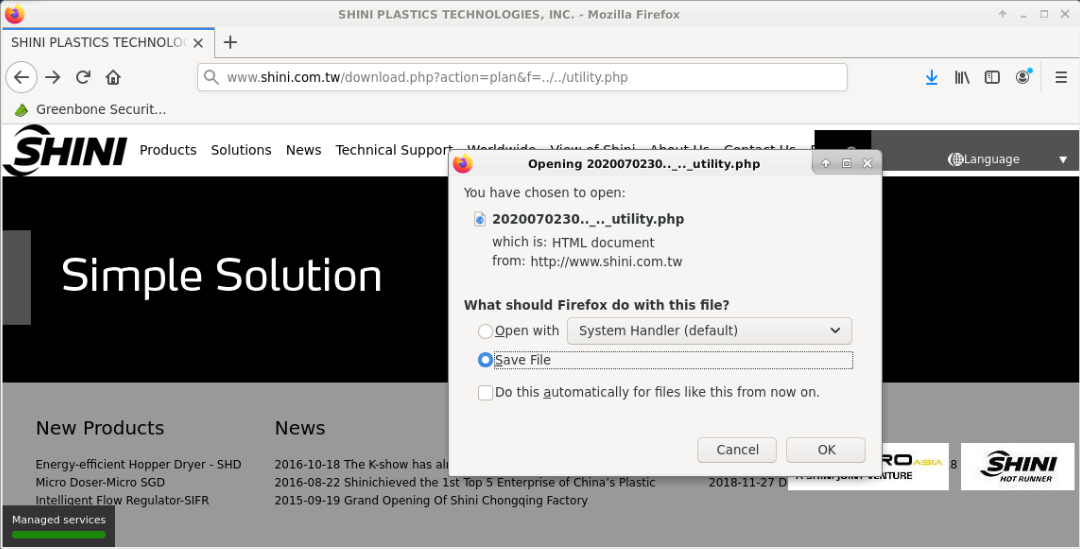1080x549 pixels.
Task: Open the Firefox home page icon
Action: click(113, 77)
